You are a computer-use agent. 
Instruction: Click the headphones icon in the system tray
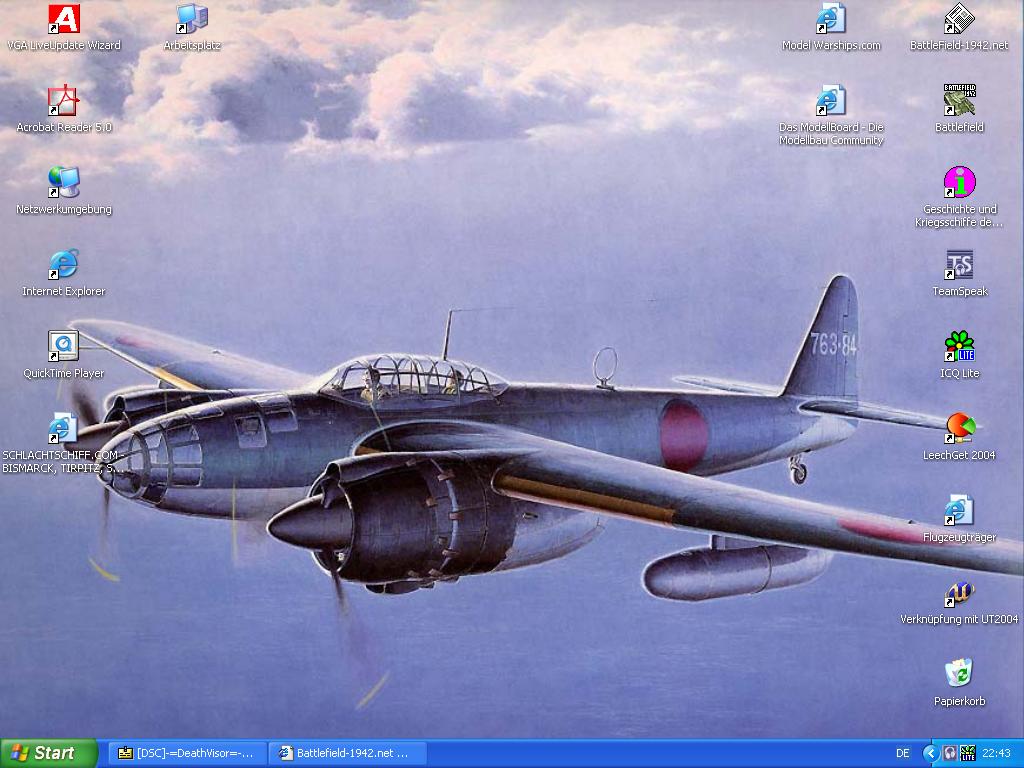point(950,754)
